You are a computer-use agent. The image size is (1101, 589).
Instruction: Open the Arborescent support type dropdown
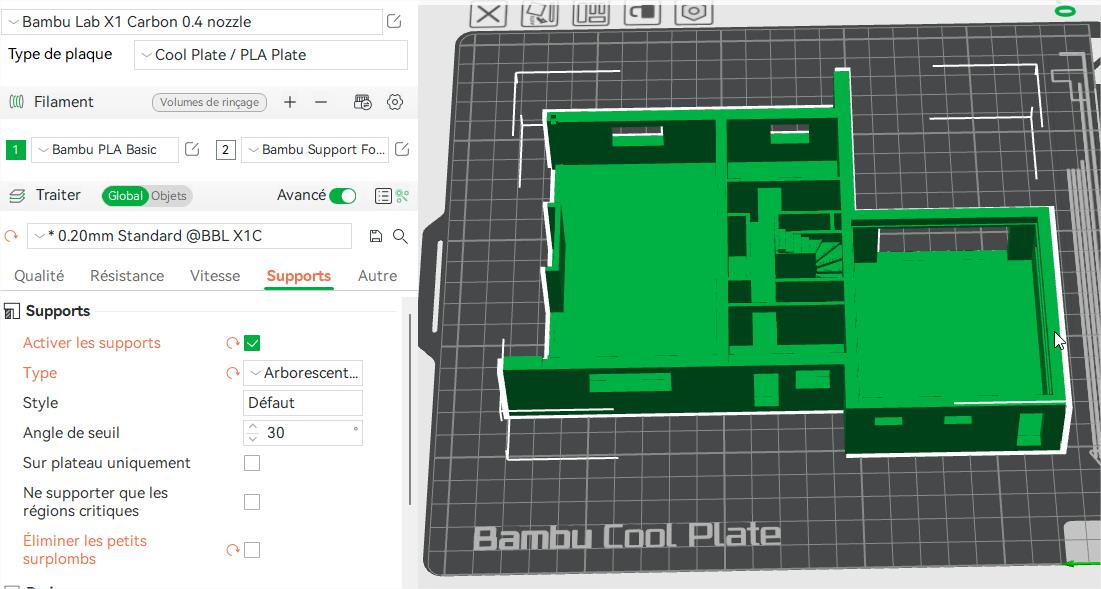(x=303, y=373)
